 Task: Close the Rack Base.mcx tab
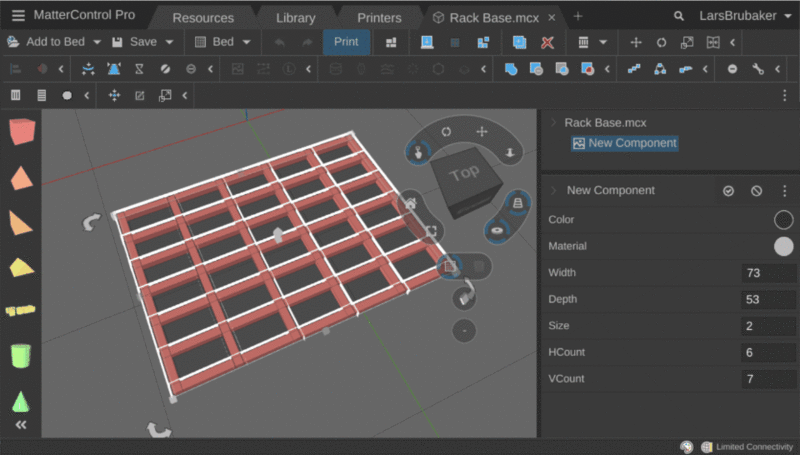pyautogui.click(x=552, y=18)
